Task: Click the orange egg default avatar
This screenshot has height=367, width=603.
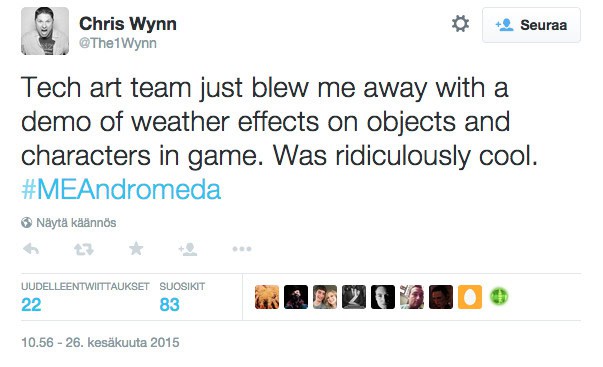Action: tap(470, 297)
